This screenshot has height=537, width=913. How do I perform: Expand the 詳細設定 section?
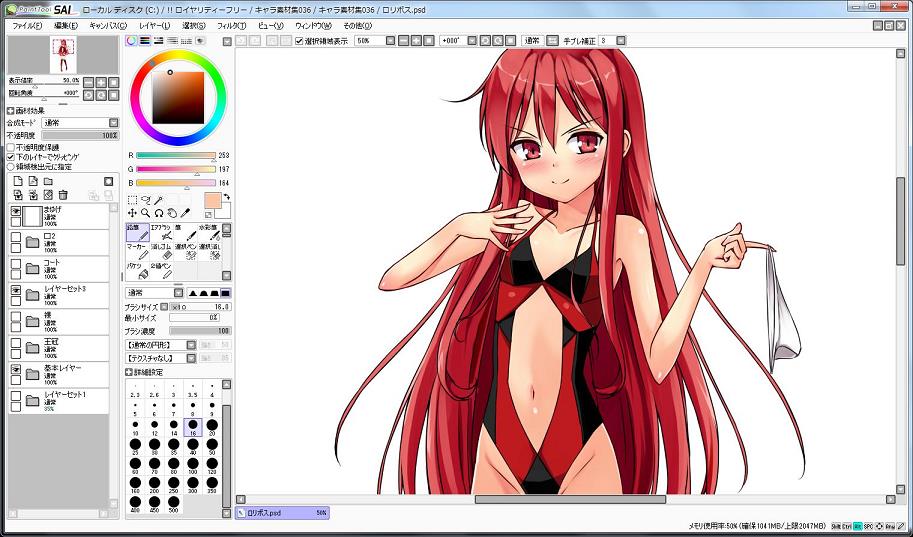pos(129,372)
